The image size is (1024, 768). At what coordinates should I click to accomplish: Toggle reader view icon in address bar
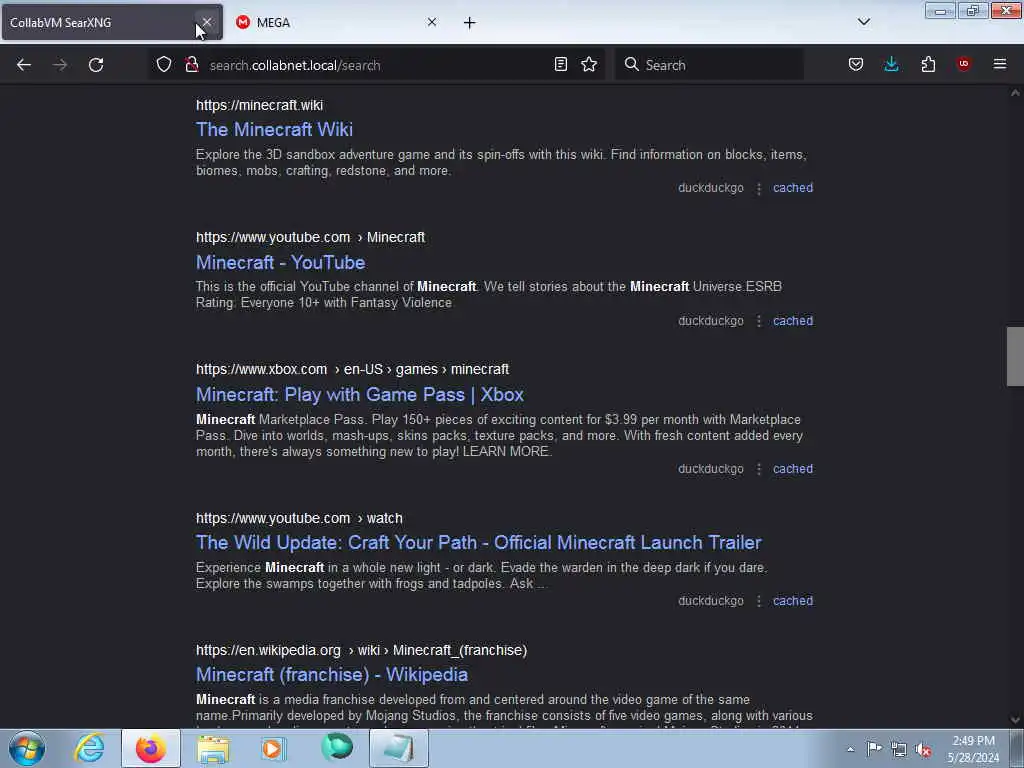coord(560,65)
